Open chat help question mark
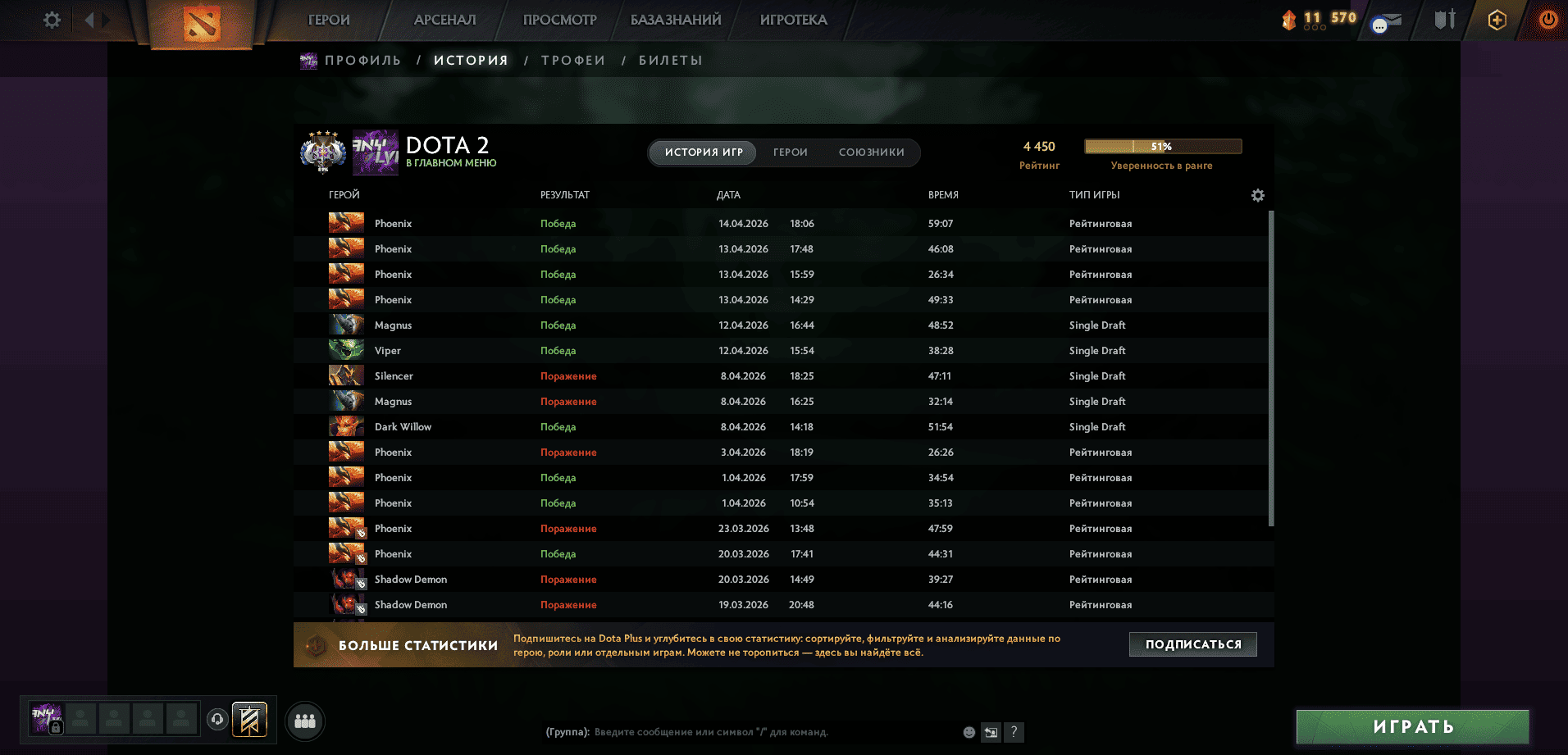Image resolution: width=1568 pixels, height=755 pixels. tap(1014, 732)
